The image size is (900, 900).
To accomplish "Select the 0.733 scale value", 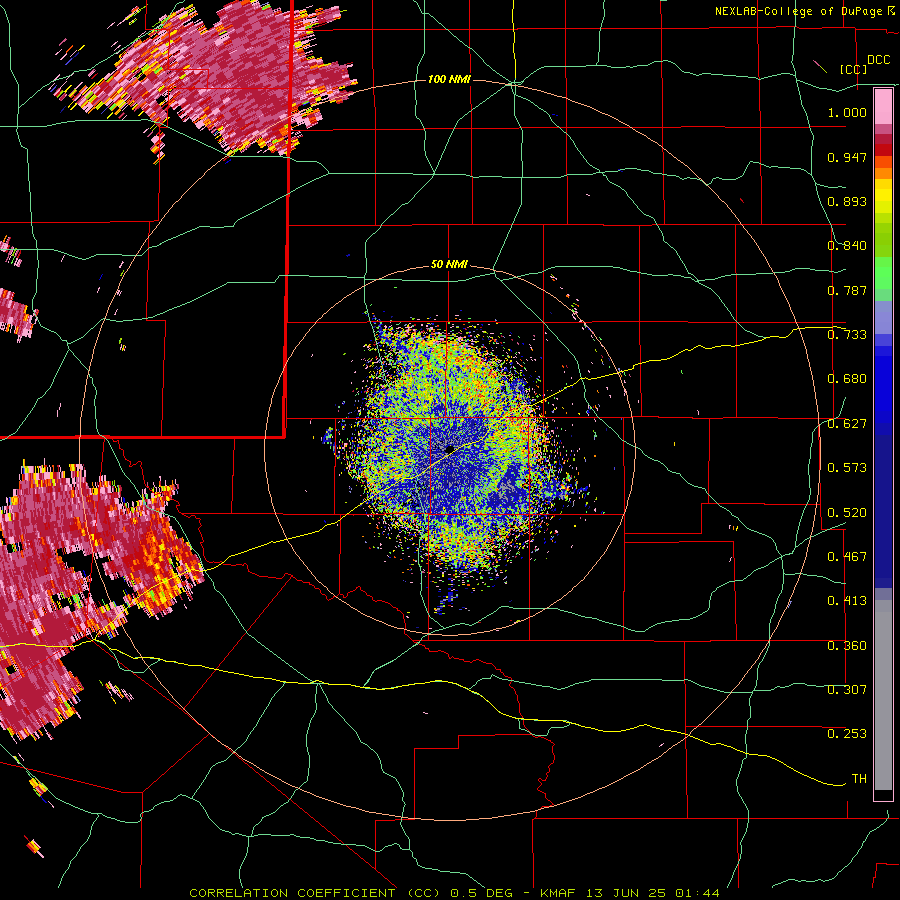I will point(847,335).
